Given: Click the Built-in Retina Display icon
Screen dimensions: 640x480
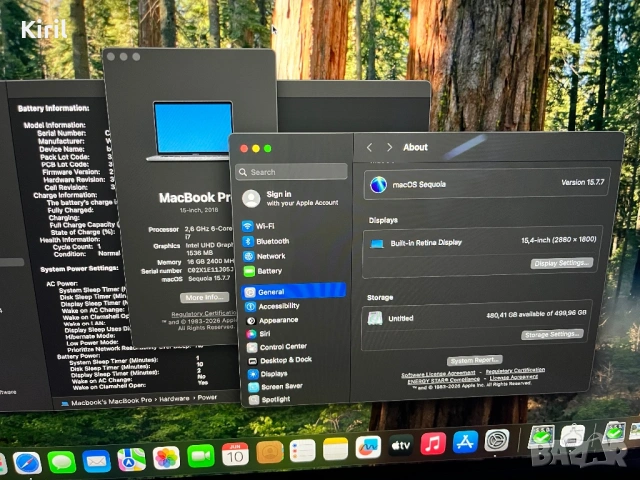Looking at the screenshot, I should pos(377,244).
